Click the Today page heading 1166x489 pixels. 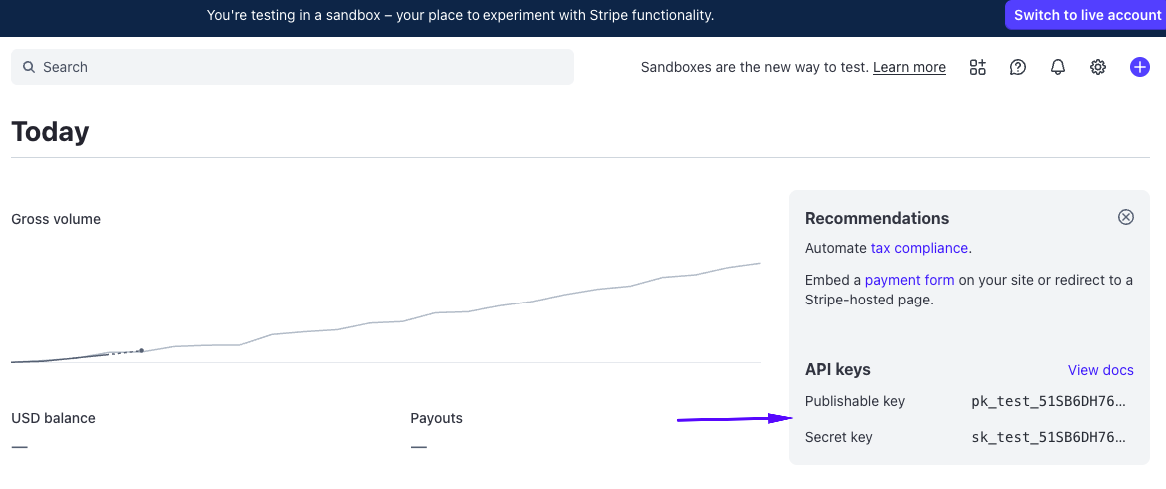coord(50,132)
